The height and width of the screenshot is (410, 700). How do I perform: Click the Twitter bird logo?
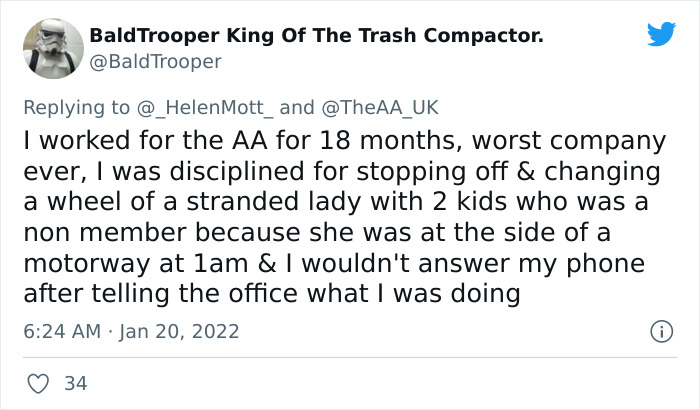pyautogui.click(x=661, y=34)
